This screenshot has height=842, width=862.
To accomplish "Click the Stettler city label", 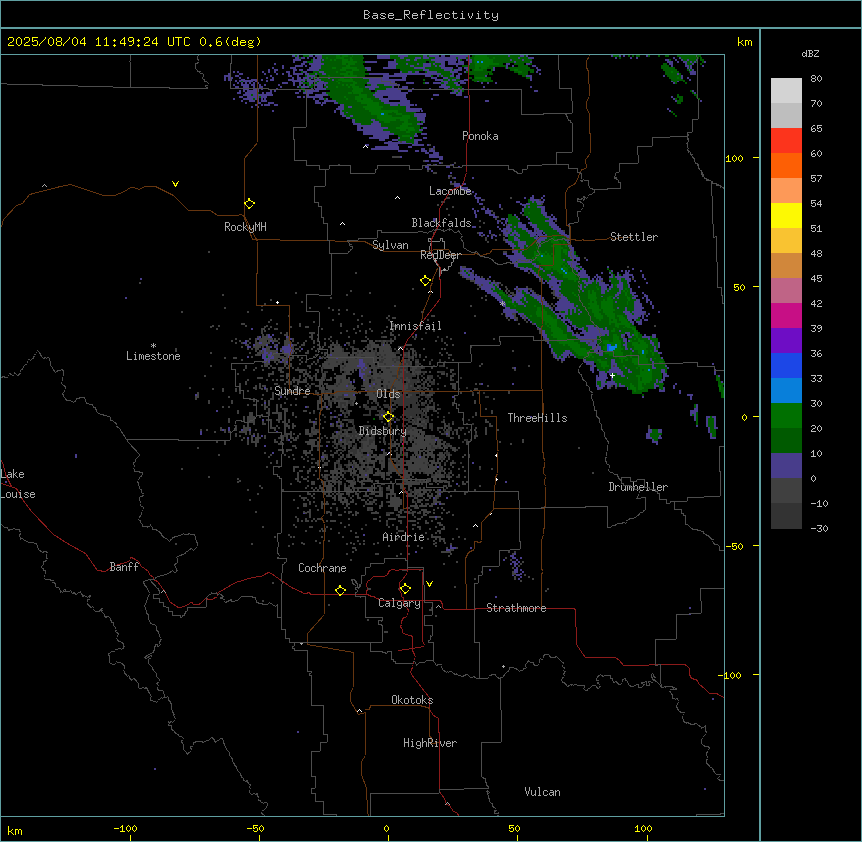I will click(634, 237).
